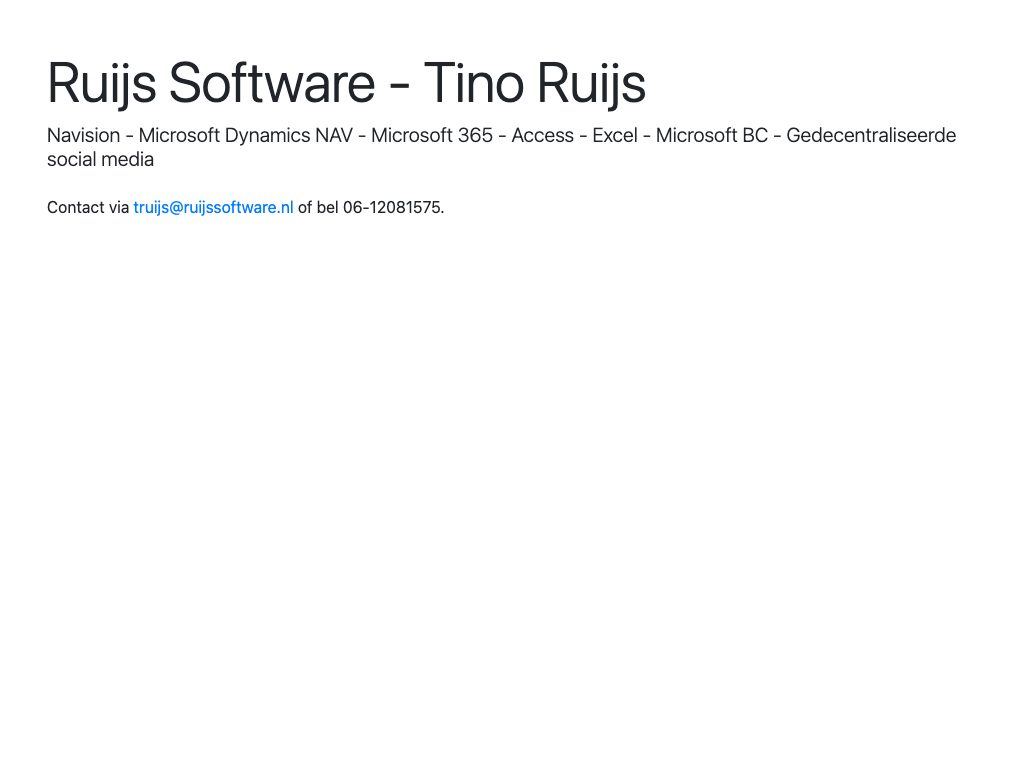Click the "of bel" text
This screenshot has width=1024, height=768.
click(318, 207)
